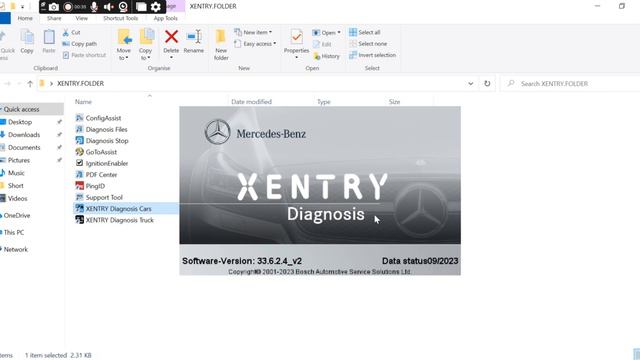The image size is (640, 360).
Task: Open the Short folder in Quick access
Action: point(16,186)
